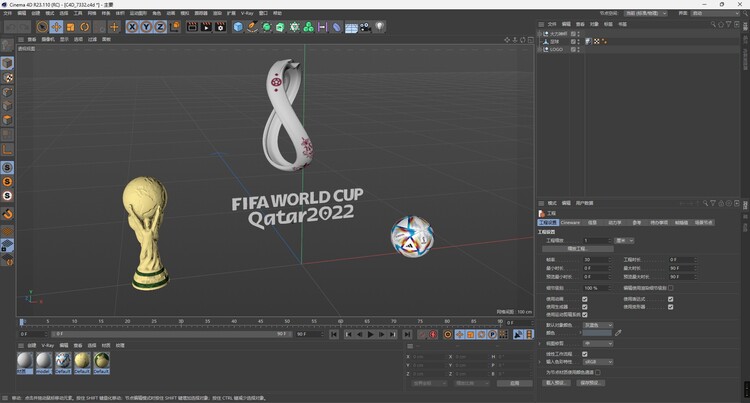The height and width of the screenshot is (403, 750).
Task: Add a light object bulb icon
Action: 379,27
